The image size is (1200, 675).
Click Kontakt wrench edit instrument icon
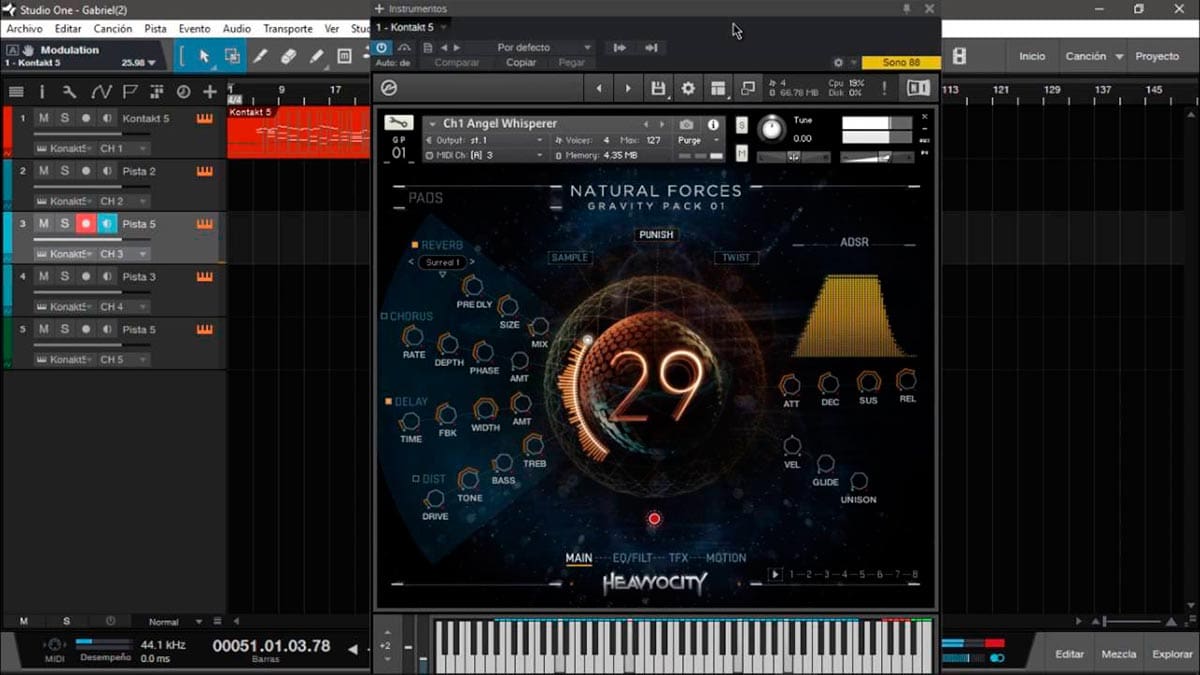pyautogui.click(x=398, y=123)
